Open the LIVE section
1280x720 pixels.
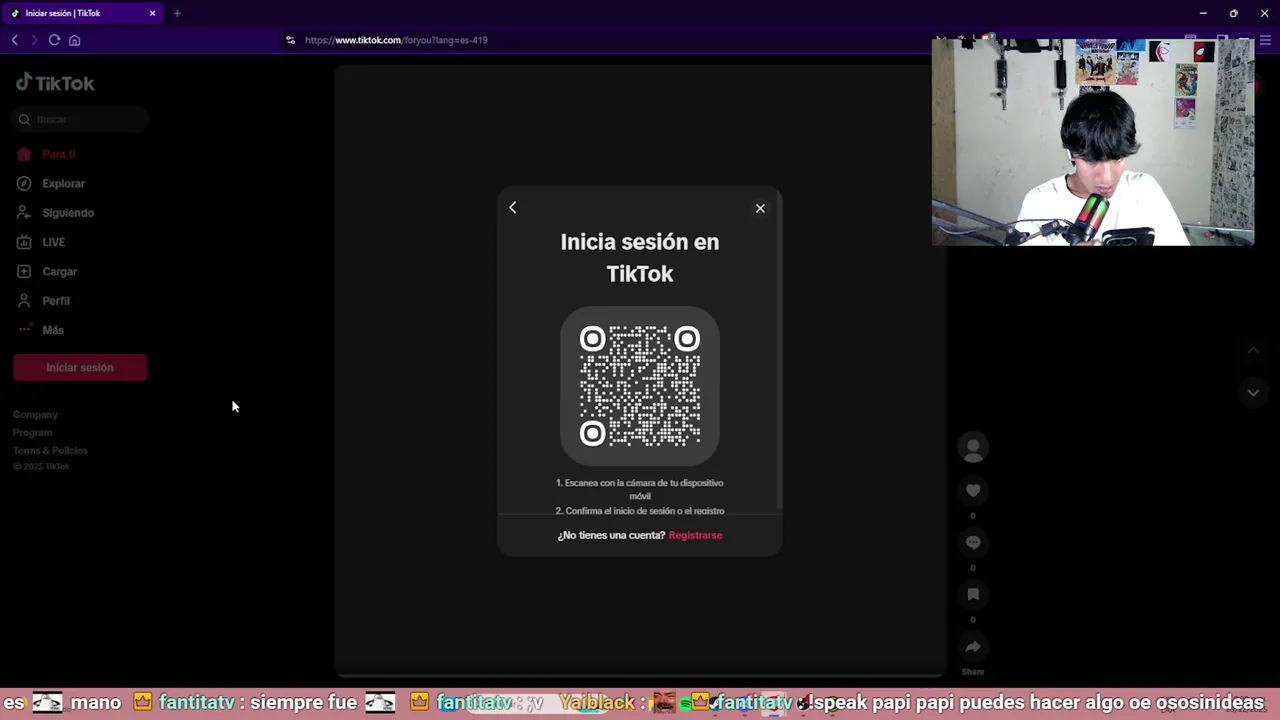point(53,242)
